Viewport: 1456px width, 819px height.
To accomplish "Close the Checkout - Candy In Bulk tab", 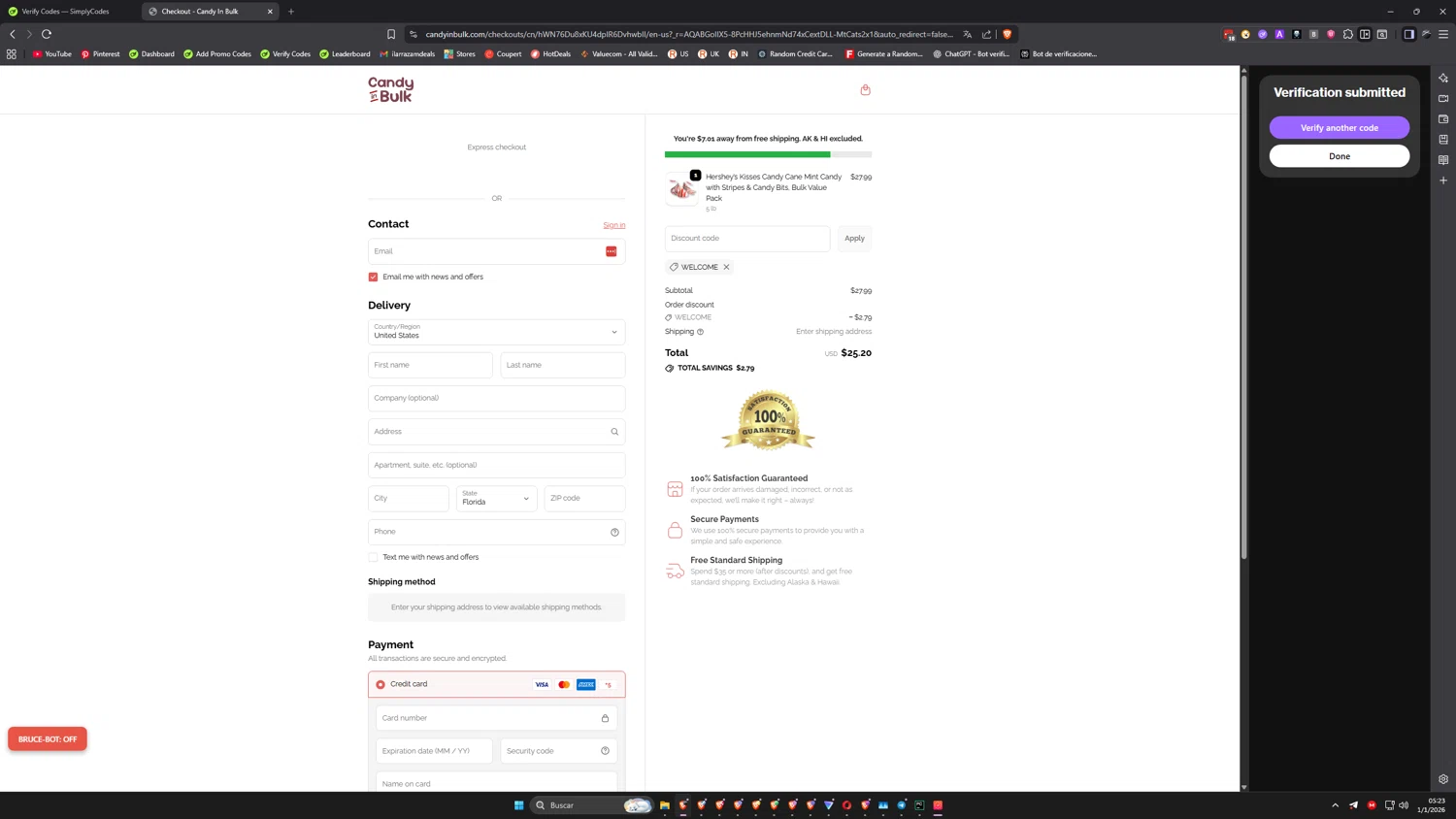I will (x=270, y=12).
